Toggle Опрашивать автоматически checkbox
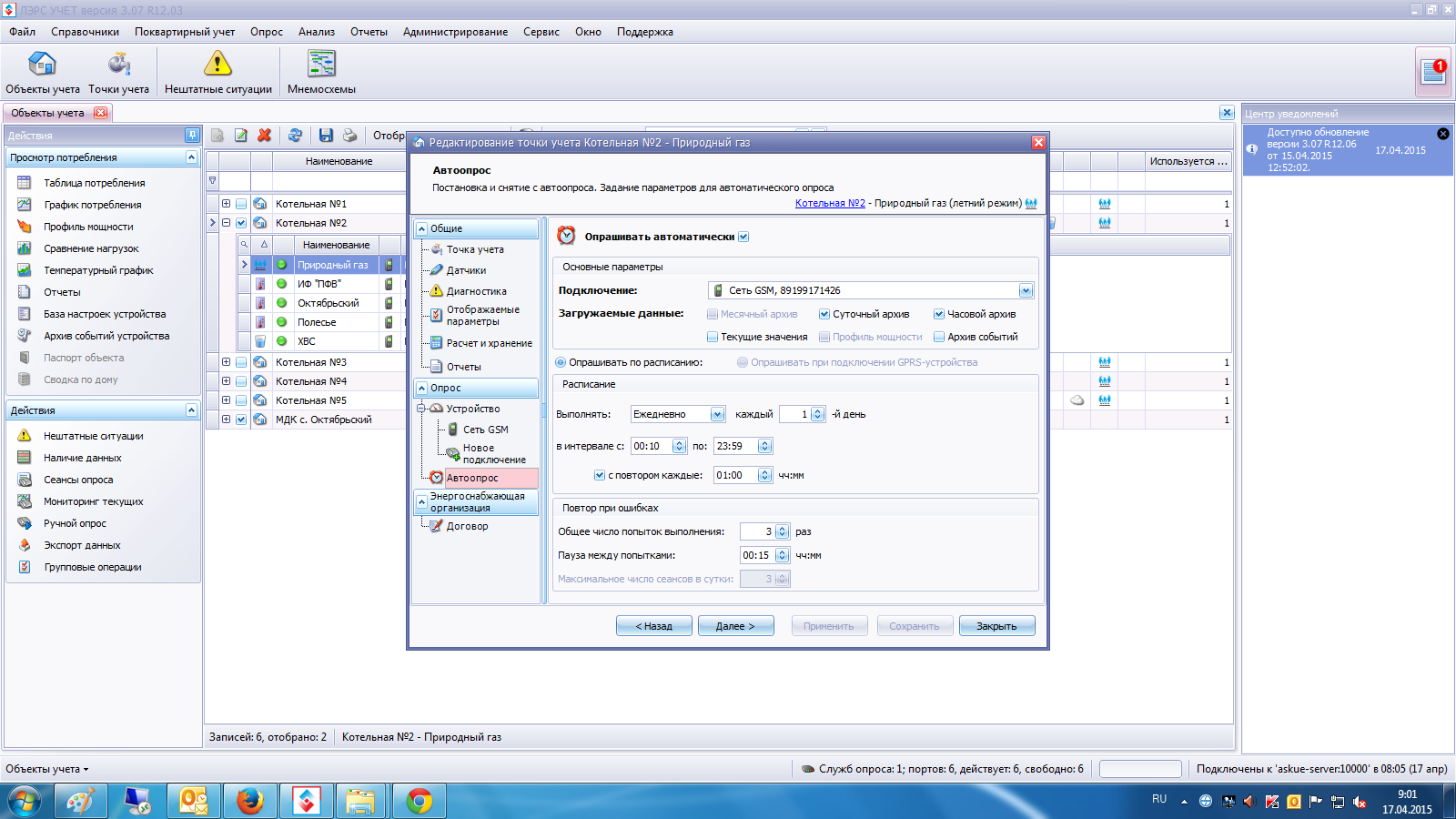This screenshot has width=1456, height=819. point(743,237)
